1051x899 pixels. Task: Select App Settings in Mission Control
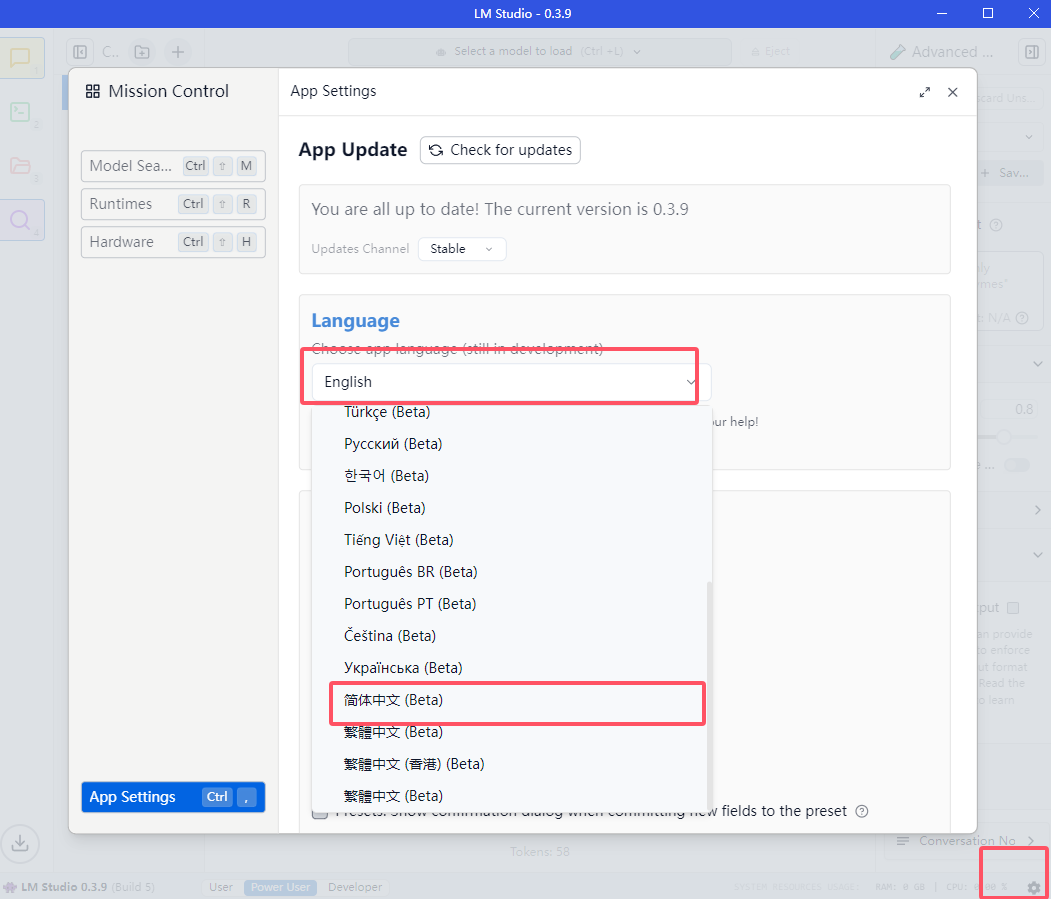pos(173,797)
